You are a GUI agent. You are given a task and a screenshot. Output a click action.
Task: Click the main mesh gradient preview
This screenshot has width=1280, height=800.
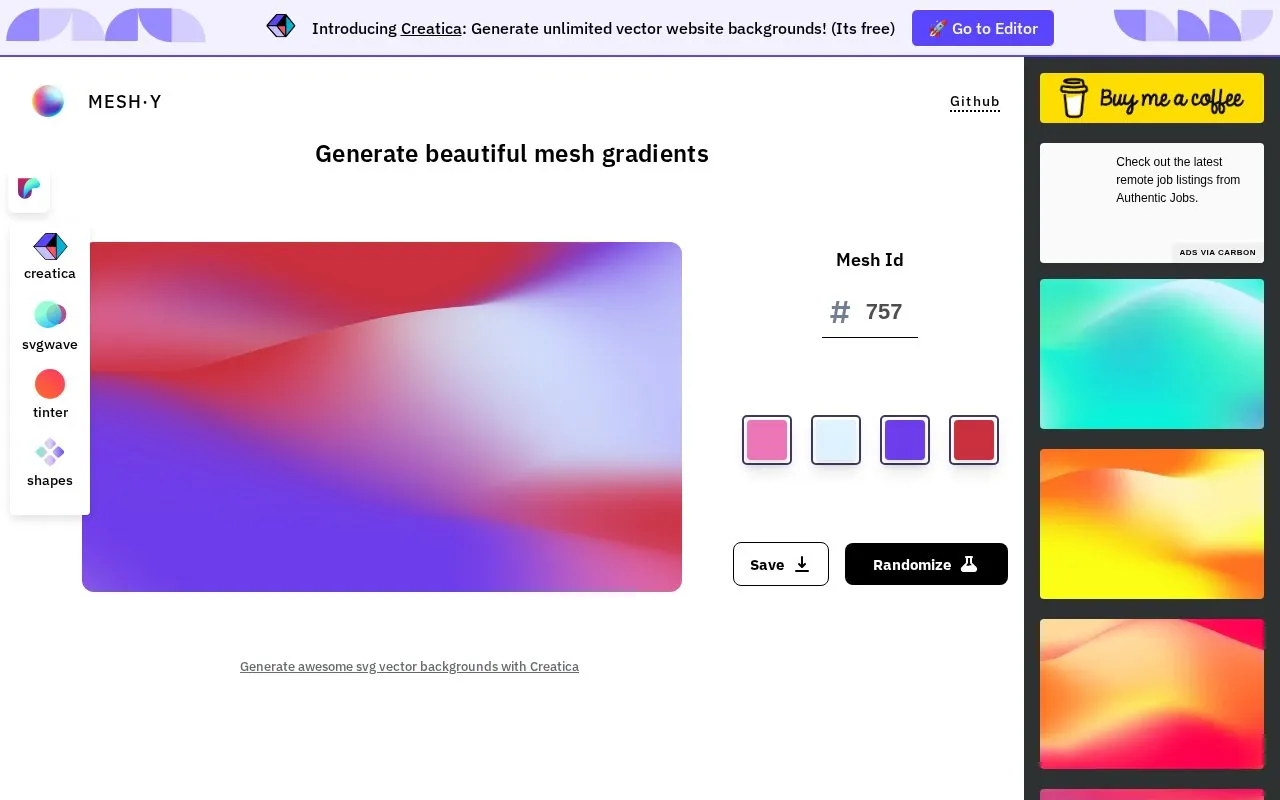coord(382,417)
